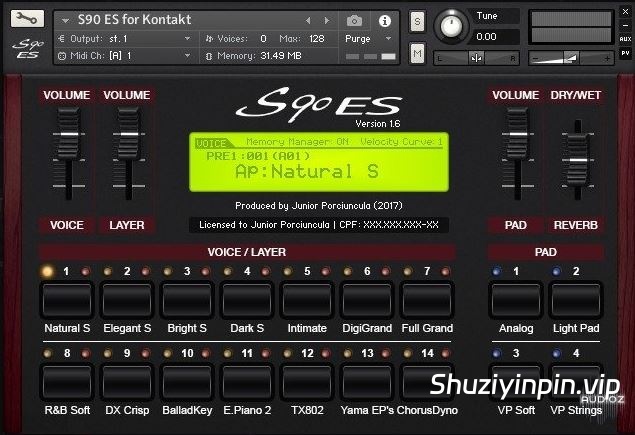Open the Midi Ch dropdown
This screenshot has height=435, width=635.
click(187, 55)
